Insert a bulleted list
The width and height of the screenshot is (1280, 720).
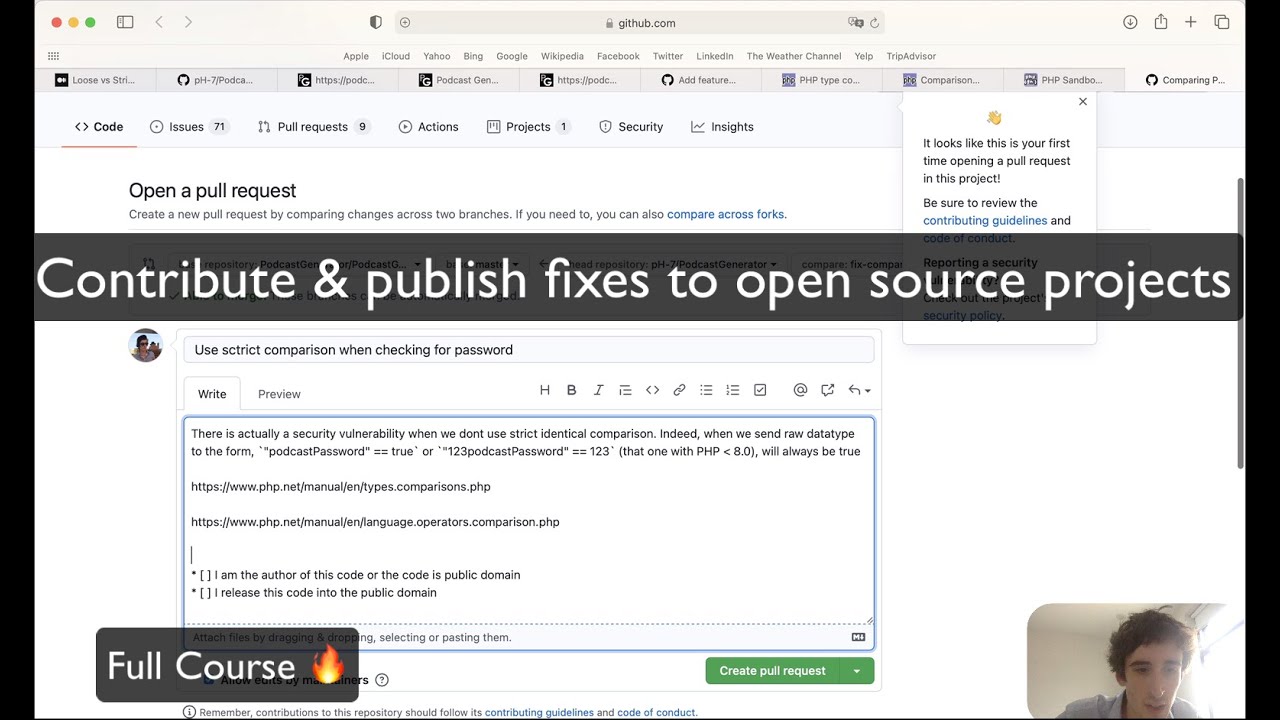[706, 390]
